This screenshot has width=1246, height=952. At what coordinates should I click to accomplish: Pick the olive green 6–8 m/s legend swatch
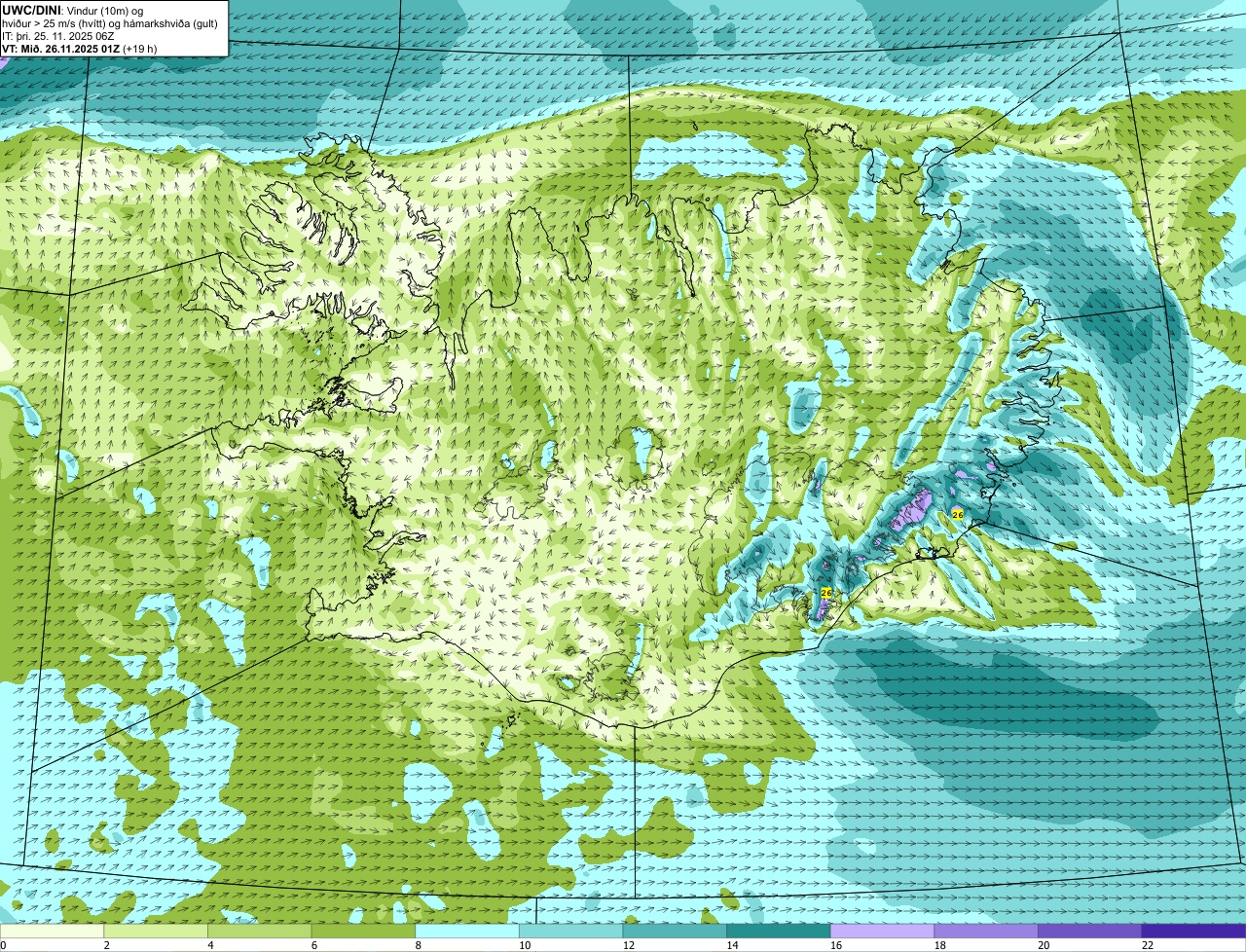click(x=363, y=931)
